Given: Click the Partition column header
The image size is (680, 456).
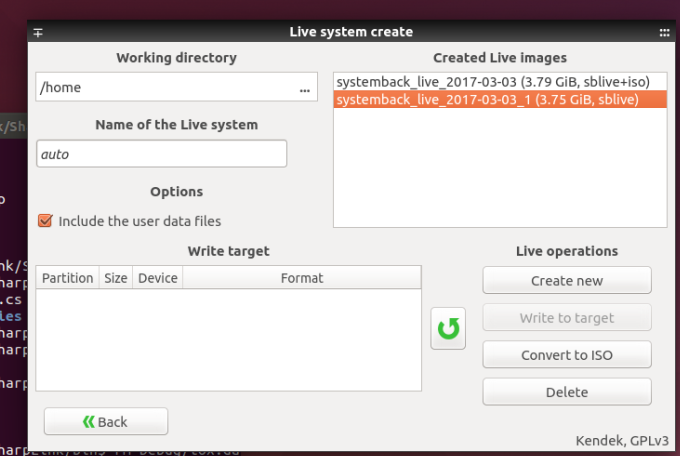Looking at the screenshot, I should (x=68, y=278).
